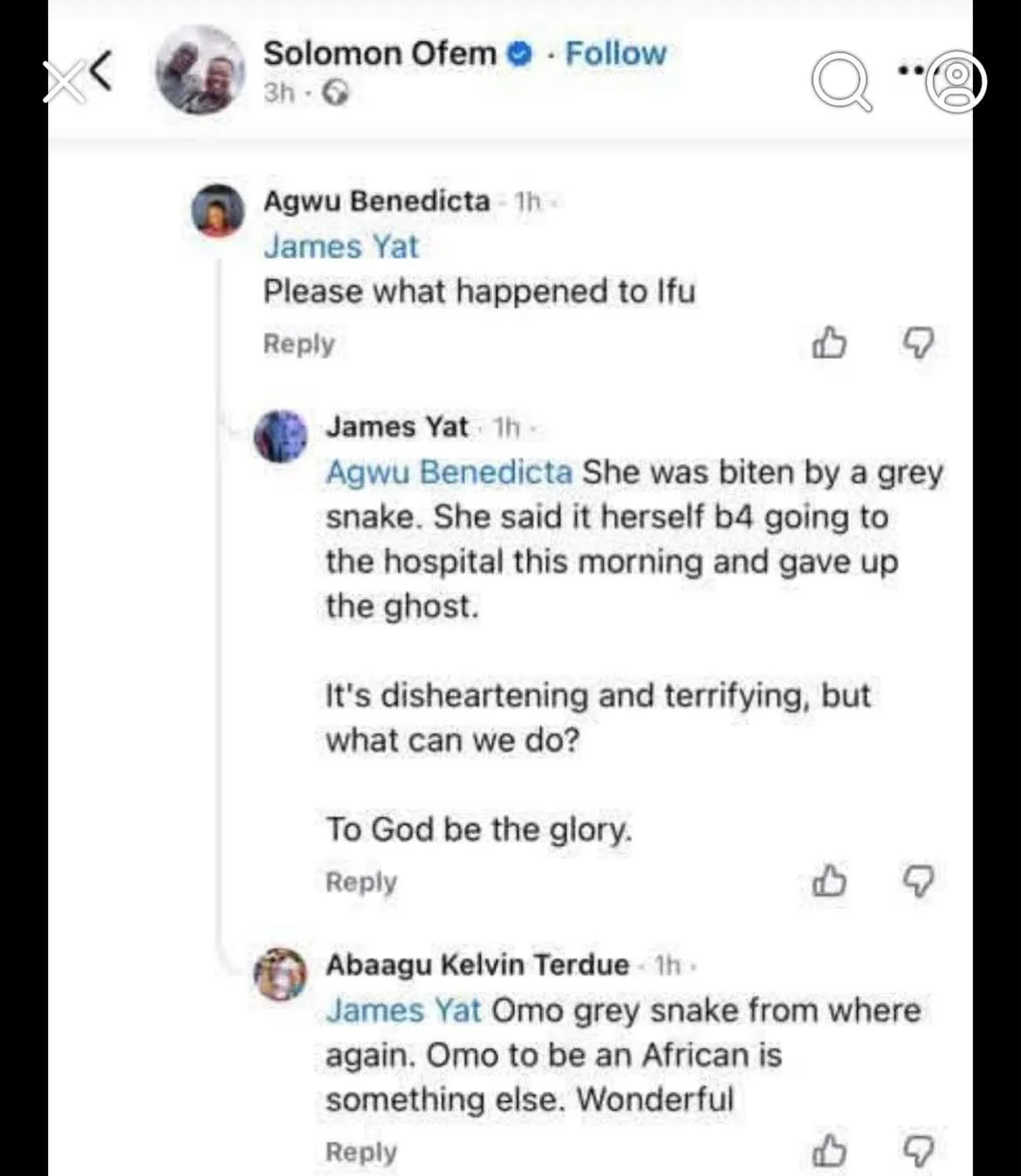Reply to Agwu Benedicta's comment
Image resolution: width=1021 pixels, height=1176 pixels.
(298, 344)
